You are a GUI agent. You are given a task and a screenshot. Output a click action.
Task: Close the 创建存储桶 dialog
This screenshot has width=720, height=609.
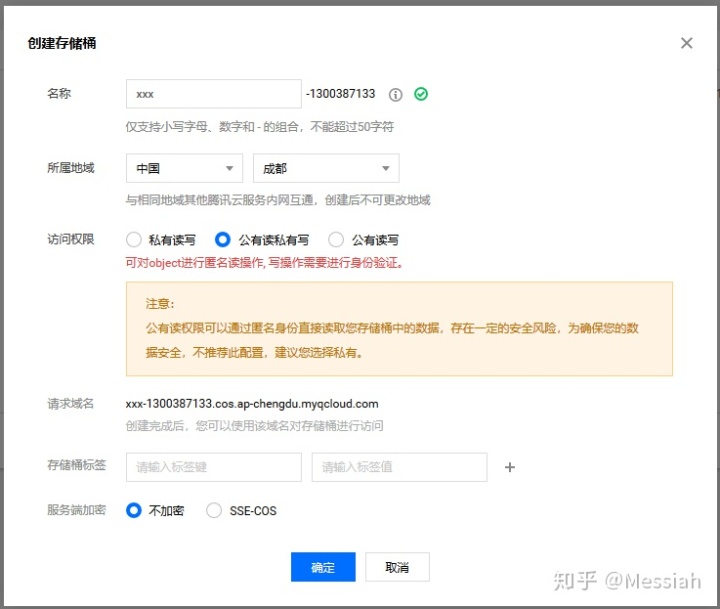click(x=686, y=43)
